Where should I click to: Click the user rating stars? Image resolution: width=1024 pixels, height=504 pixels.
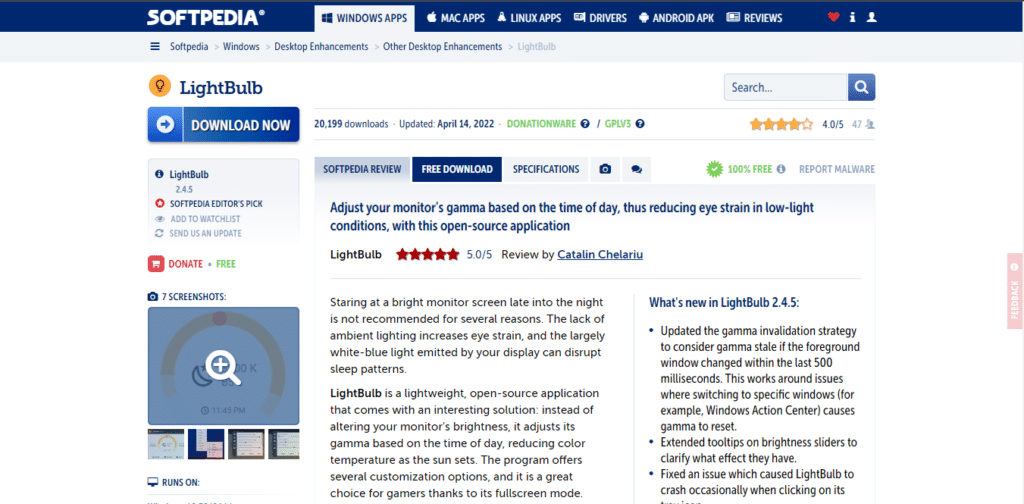(781, 125)
